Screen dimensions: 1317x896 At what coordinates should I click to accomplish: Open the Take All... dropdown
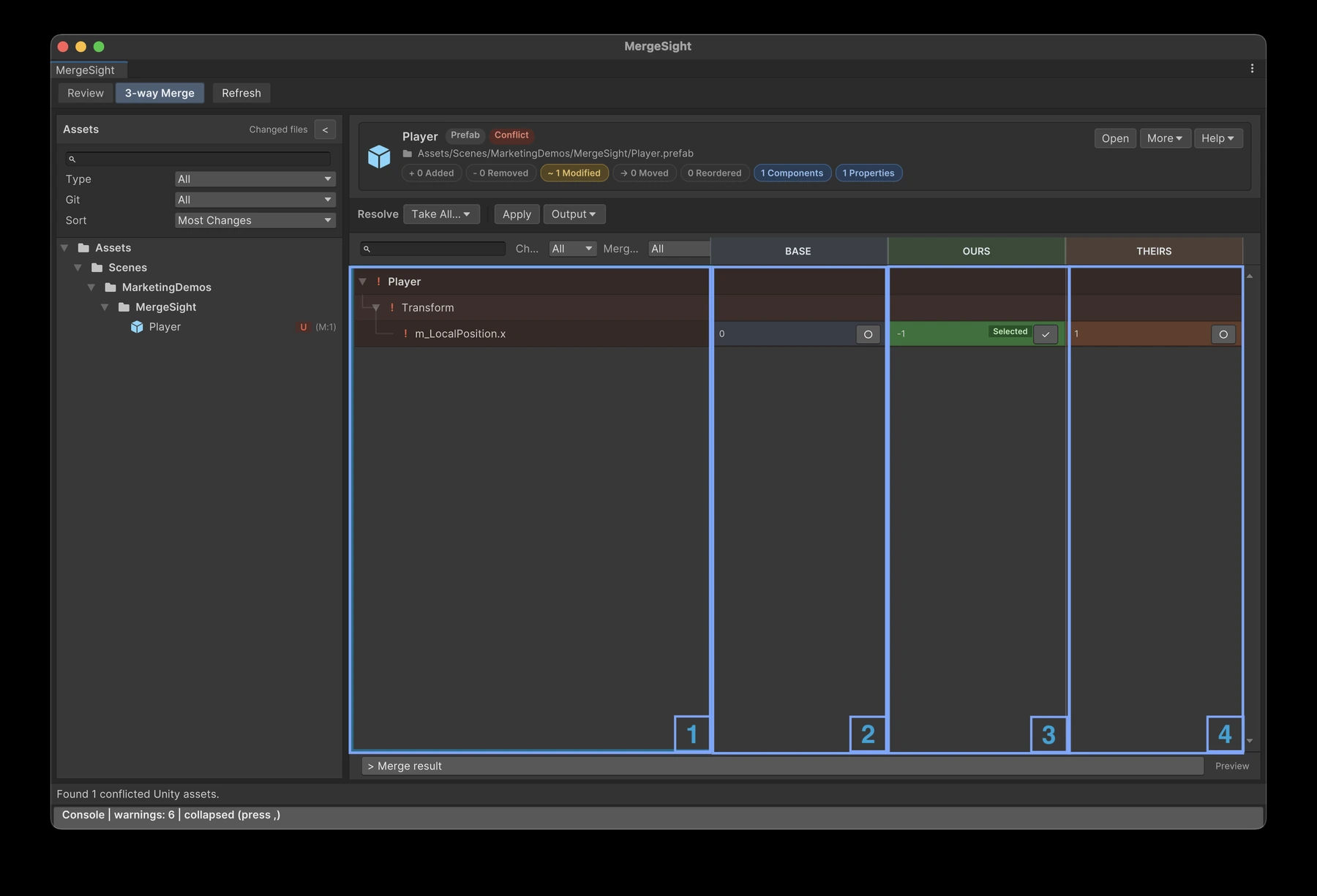441,214
